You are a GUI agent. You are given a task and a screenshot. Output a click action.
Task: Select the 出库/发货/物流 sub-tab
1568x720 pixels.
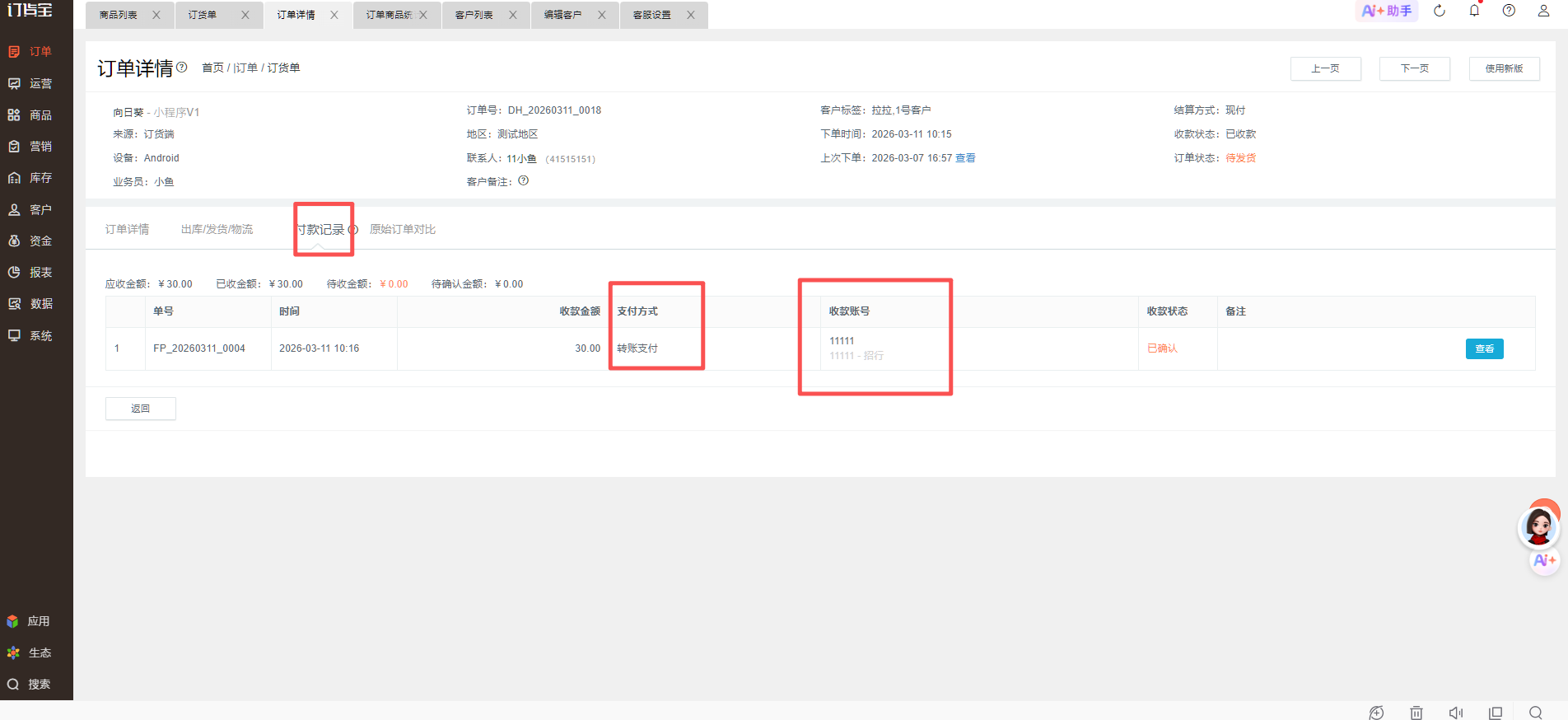(217, 229)
